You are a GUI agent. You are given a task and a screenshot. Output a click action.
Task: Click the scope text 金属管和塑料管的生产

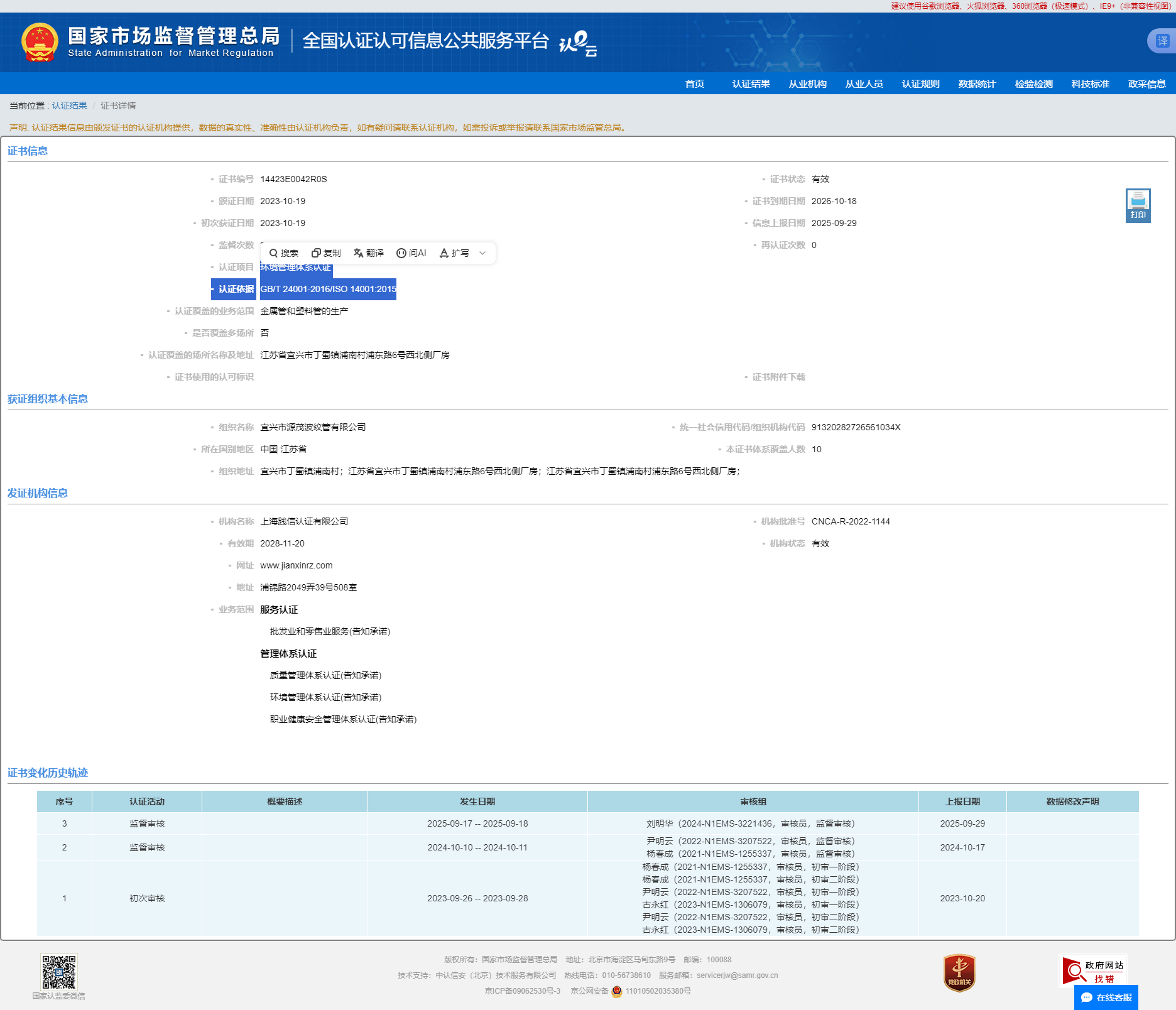304,311
